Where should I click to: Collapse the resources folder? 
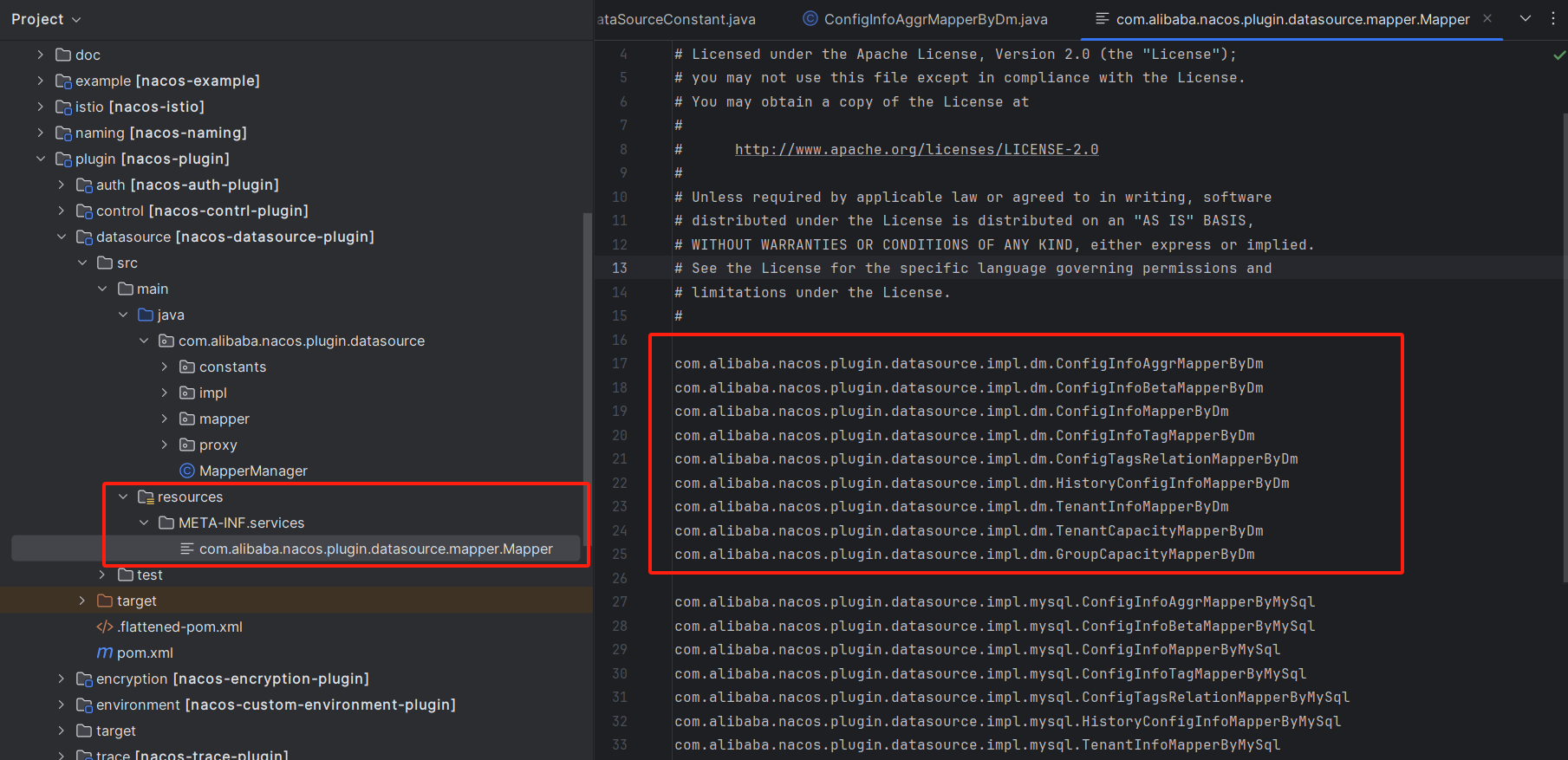coord(123,497)
